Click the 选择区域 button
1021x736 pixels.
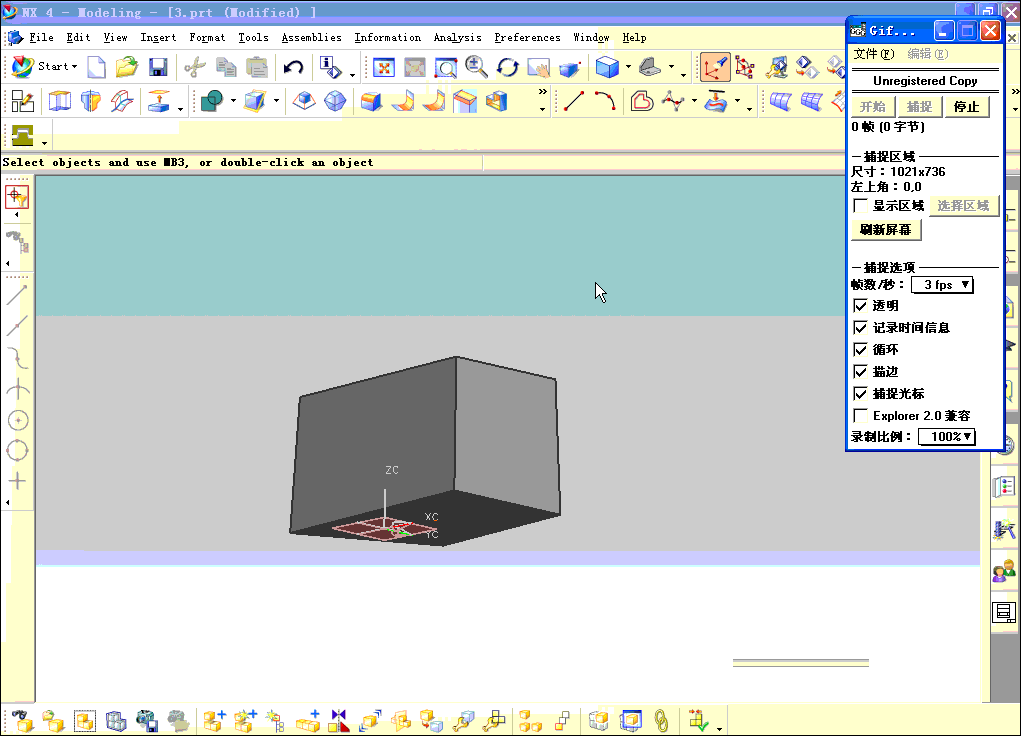coord(964,206)
